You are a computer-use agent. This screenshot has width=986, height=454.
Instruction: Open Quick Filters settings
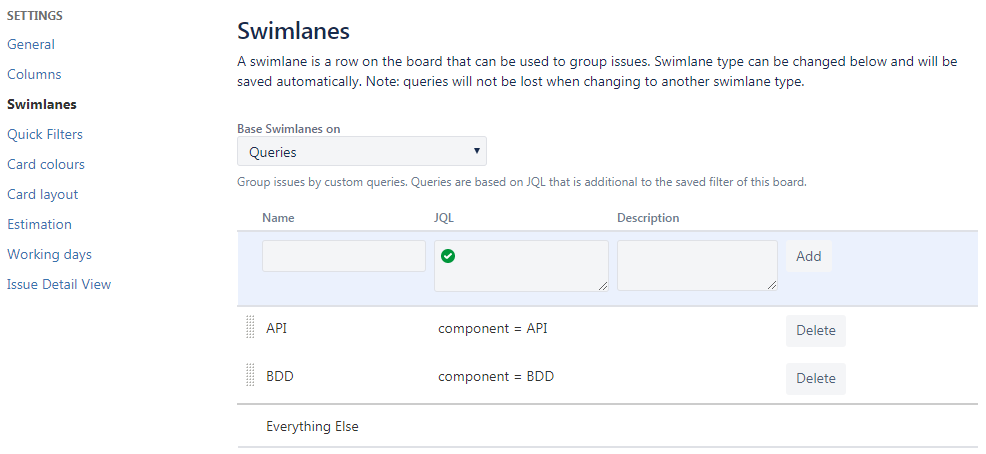(45, 134)
